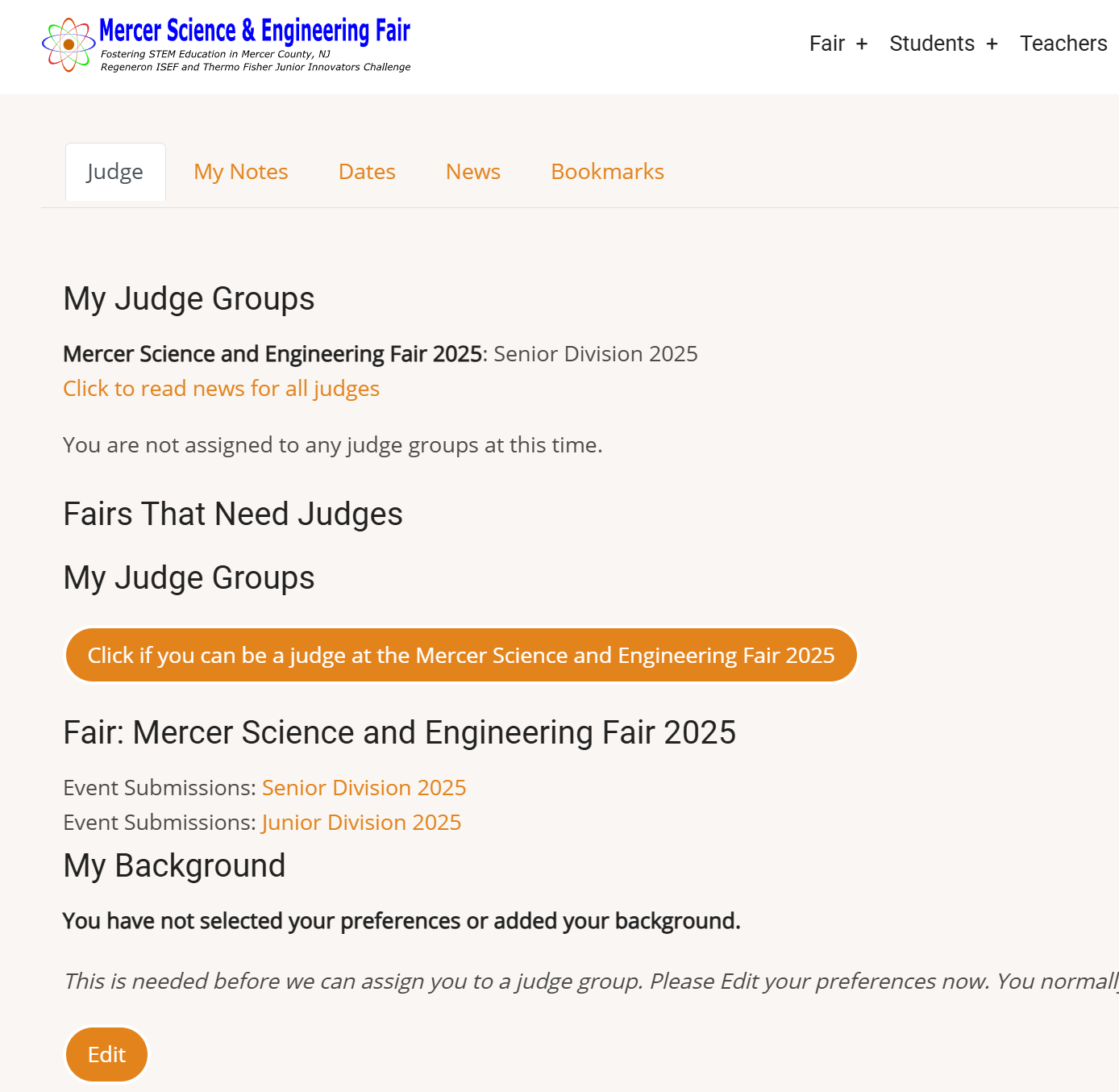Viewport: 1119px width, 1092px height.
Task: Open the News tab
Action: click(x=473, y=172)
